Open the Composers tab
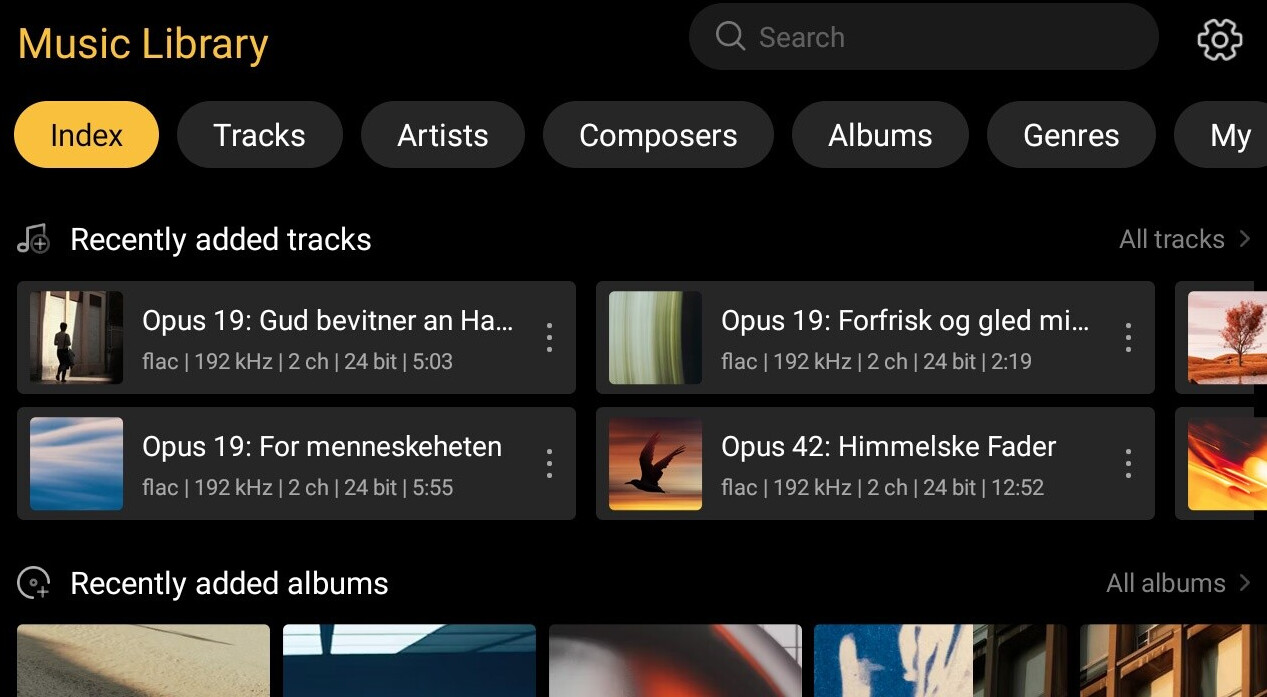This screenshot has height=697, width=1267. click(657, 135)
